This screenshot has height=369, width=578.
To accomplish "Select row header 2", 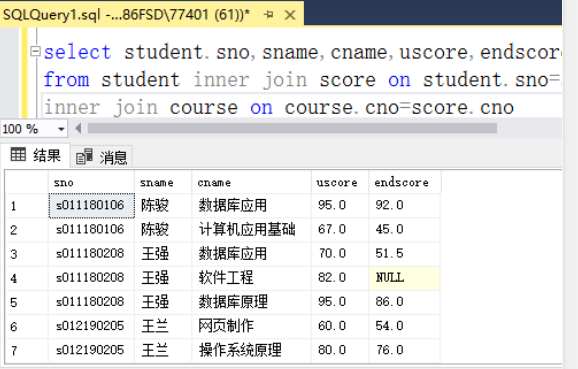I will (x=27, y=230).
